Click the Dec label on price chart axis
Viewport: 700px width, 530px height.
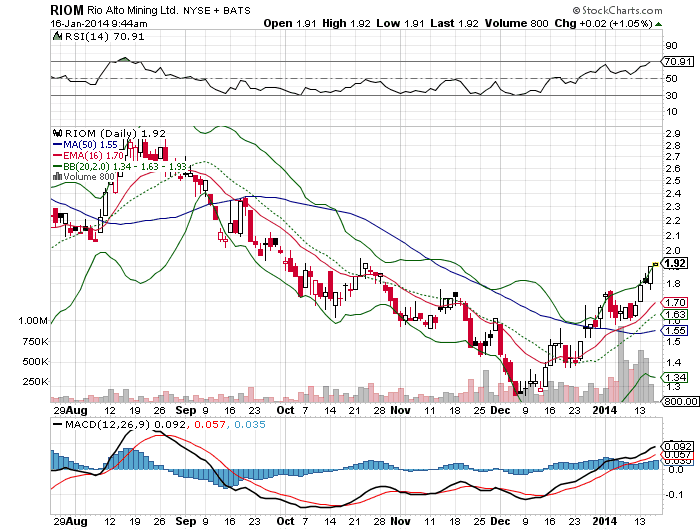500,410
